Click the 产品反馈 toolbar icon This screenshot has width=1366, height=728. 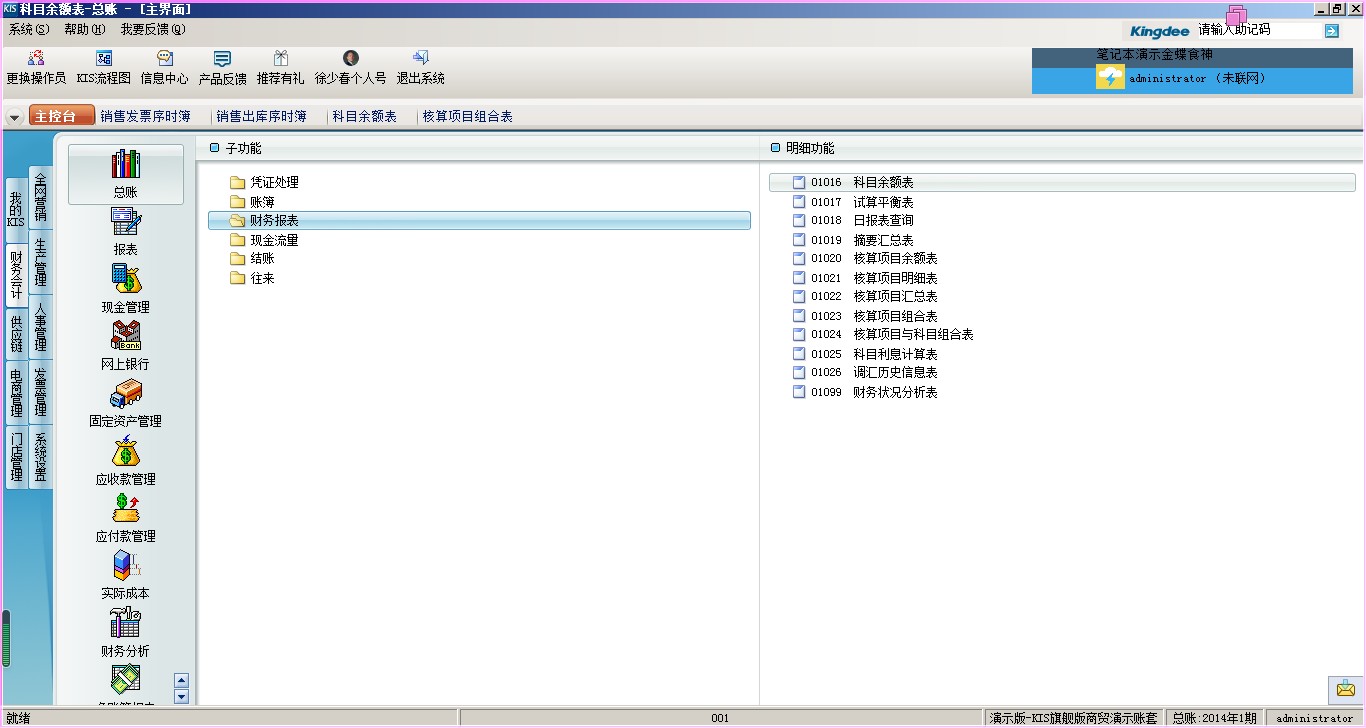point(222,67)
